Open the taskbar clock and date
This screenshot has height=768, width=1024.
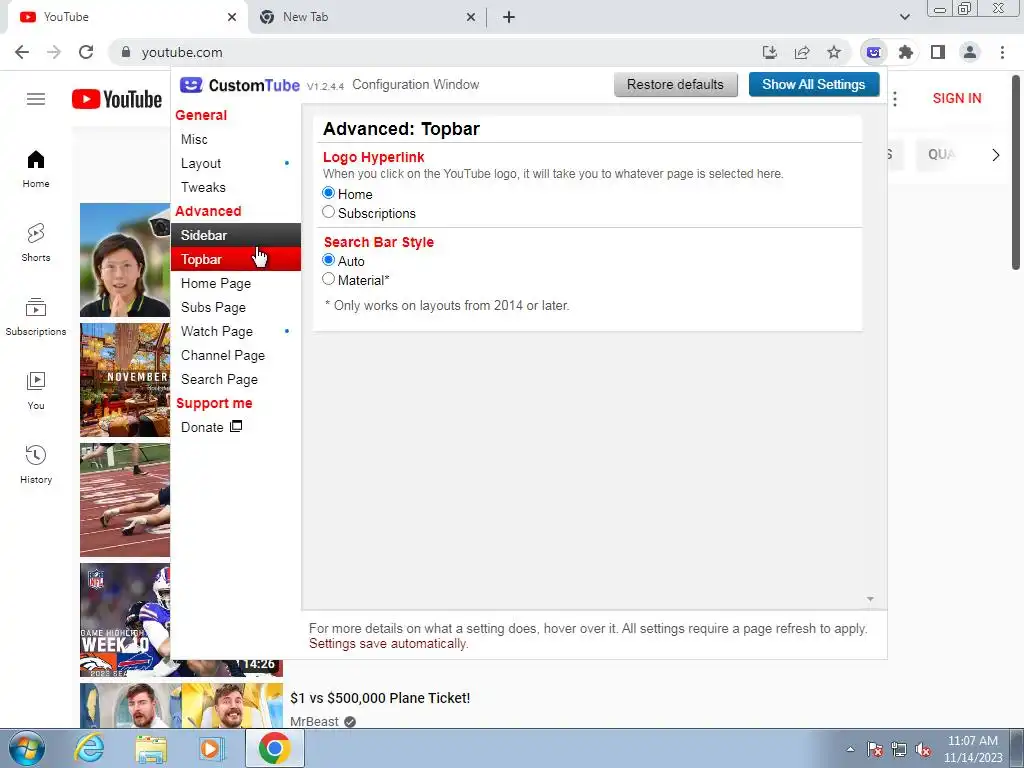pos(972,749)
